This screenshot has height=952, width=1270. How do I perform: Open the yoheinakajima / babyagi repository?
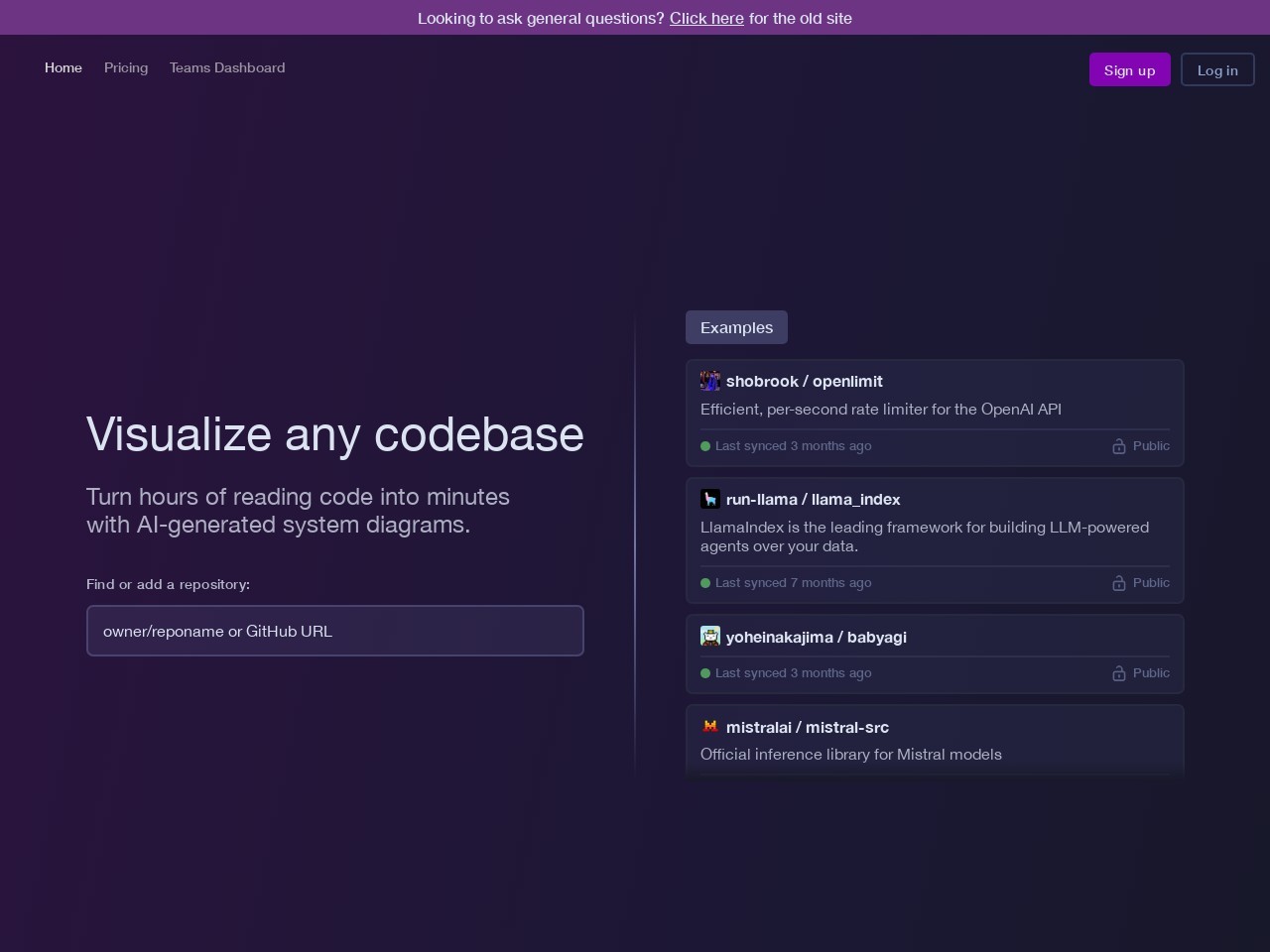(816, 637)
